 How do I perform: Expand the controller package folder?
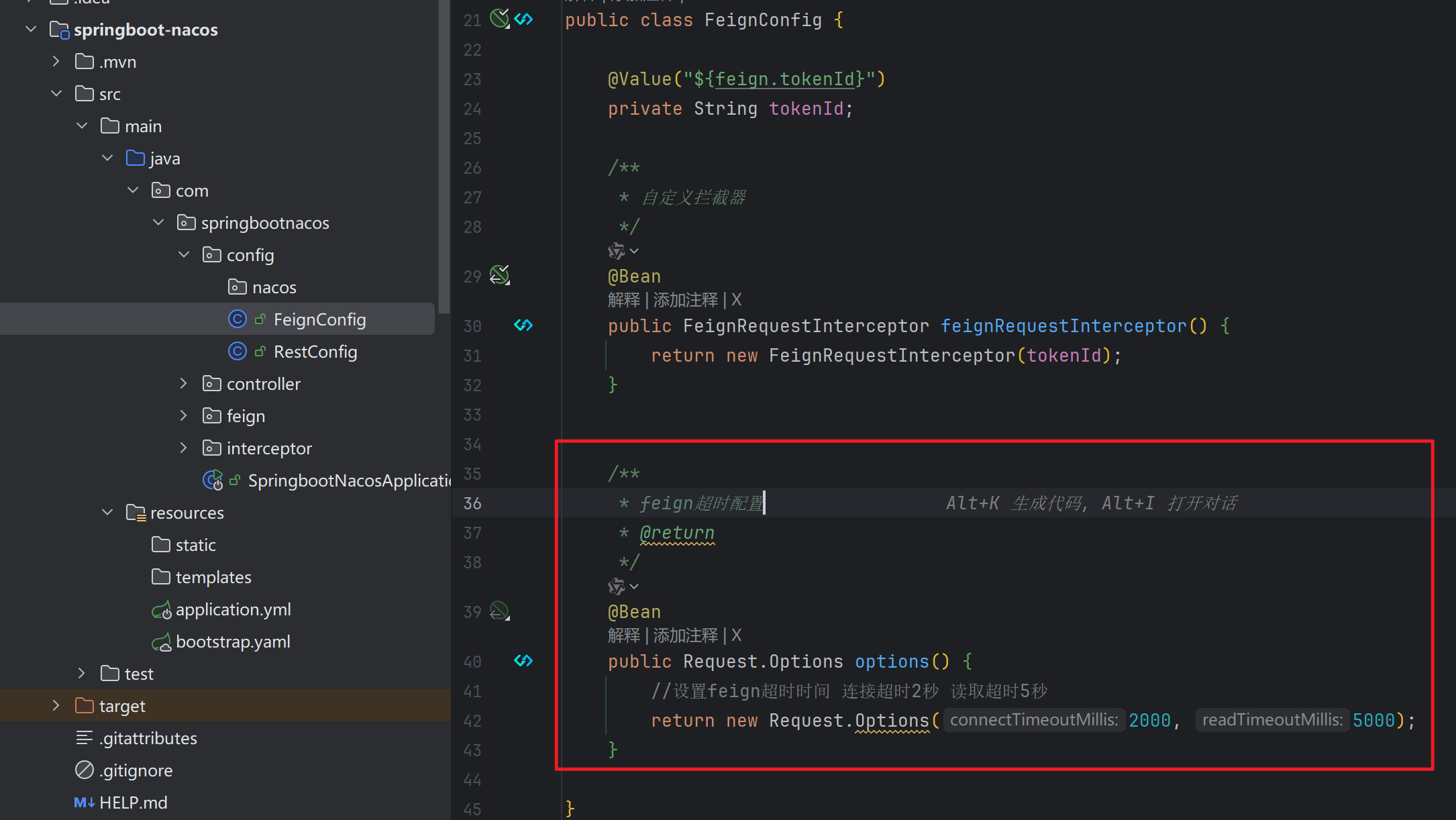(184, 384)
